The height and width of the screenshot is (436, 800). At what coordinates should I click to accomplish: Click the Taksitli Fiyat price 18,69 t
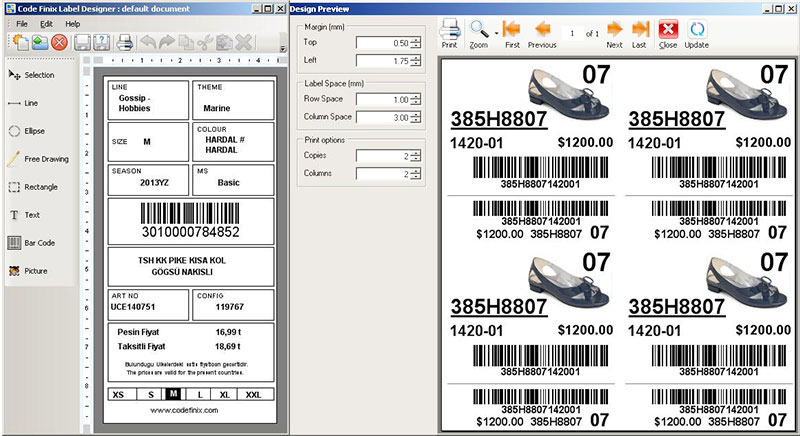[x=228, y=347]
